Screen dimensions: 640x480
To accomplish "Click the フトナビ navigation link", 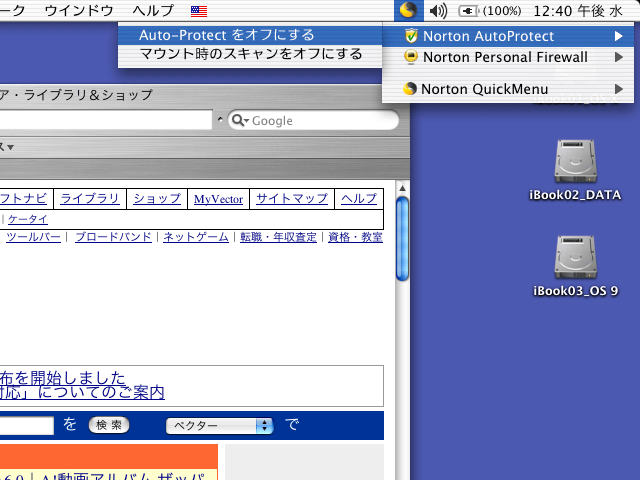I will click(x=24, y=199).
